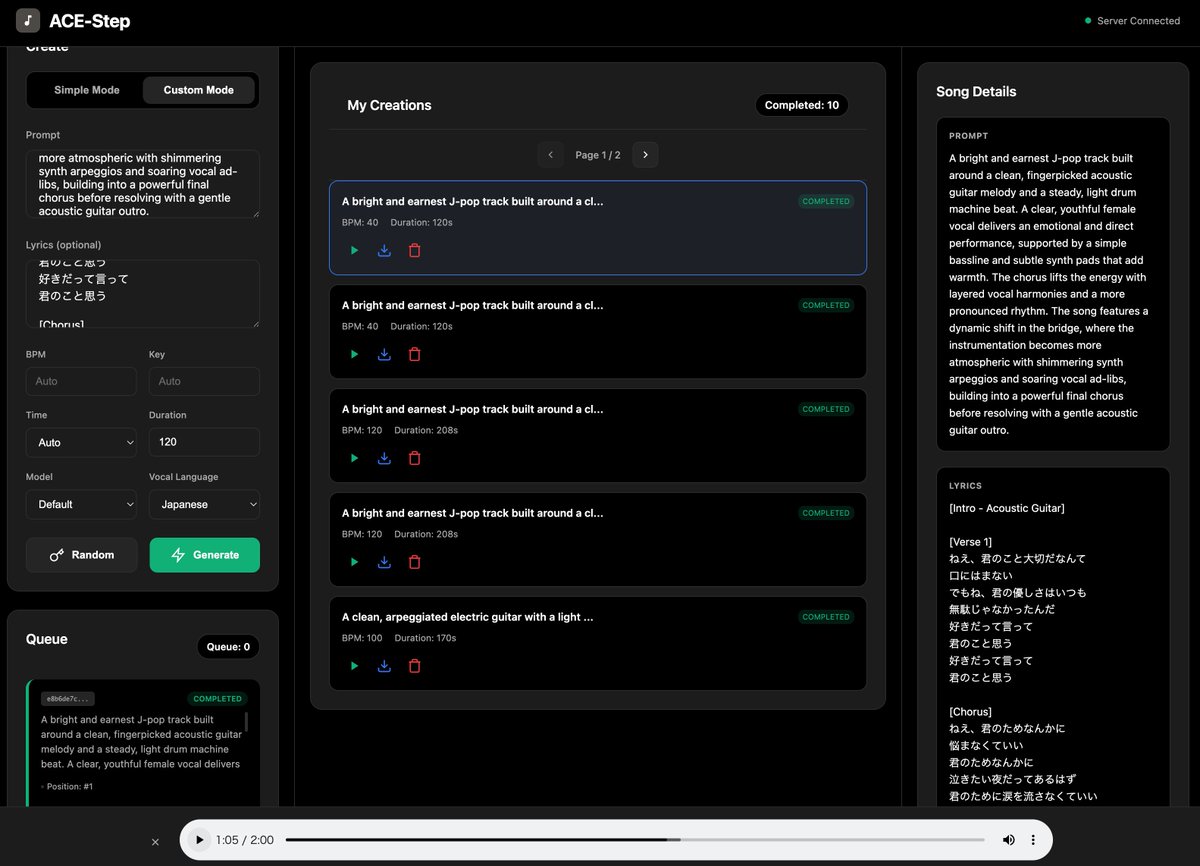Screen dimensions: 1200x866
Task: Click 'BPM: 100' on the guitar track
Action: point(362,638)
